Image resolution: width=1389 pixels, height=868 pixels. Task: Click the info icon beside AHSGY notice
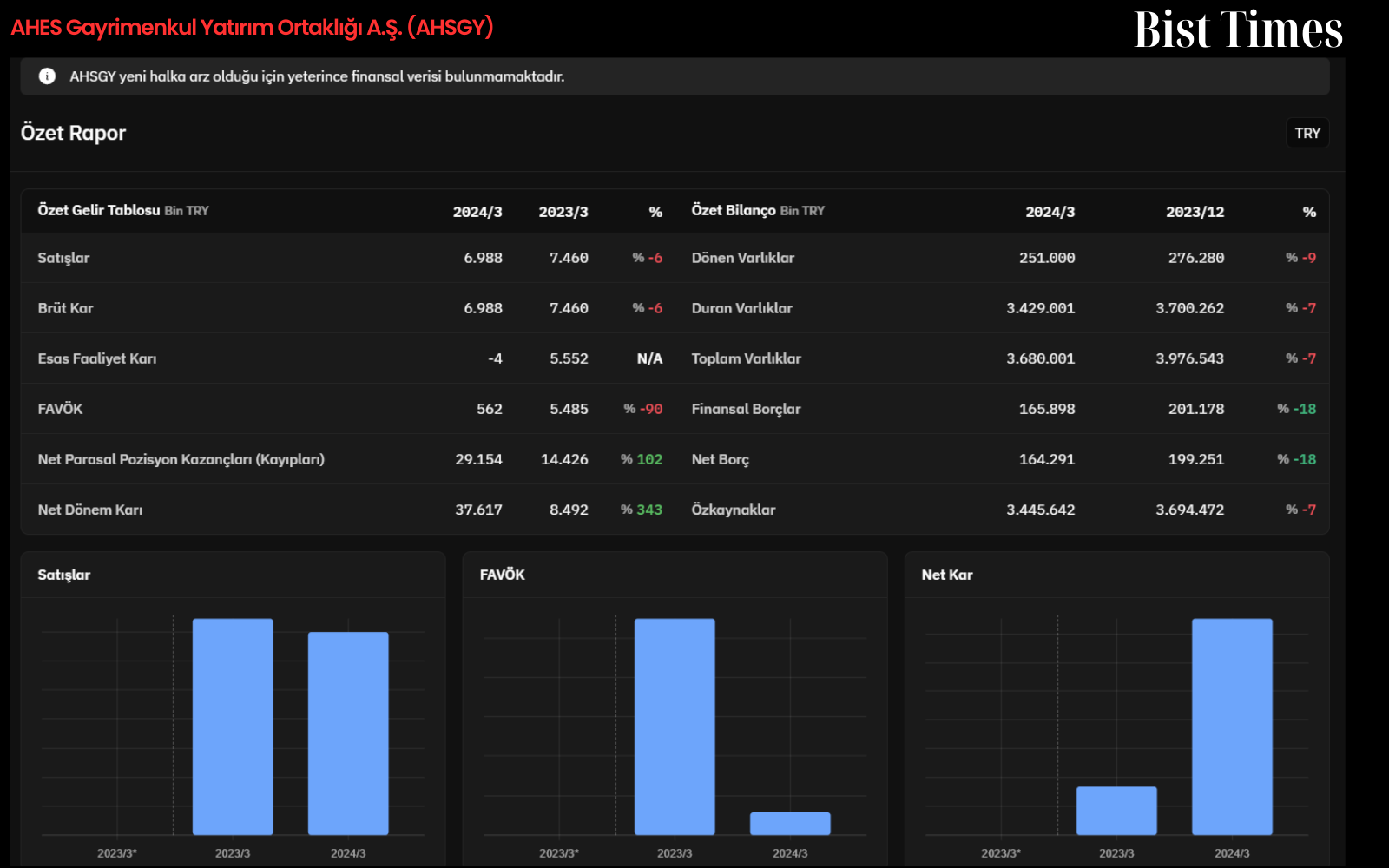pyautogui.click(x=47, y=76)
